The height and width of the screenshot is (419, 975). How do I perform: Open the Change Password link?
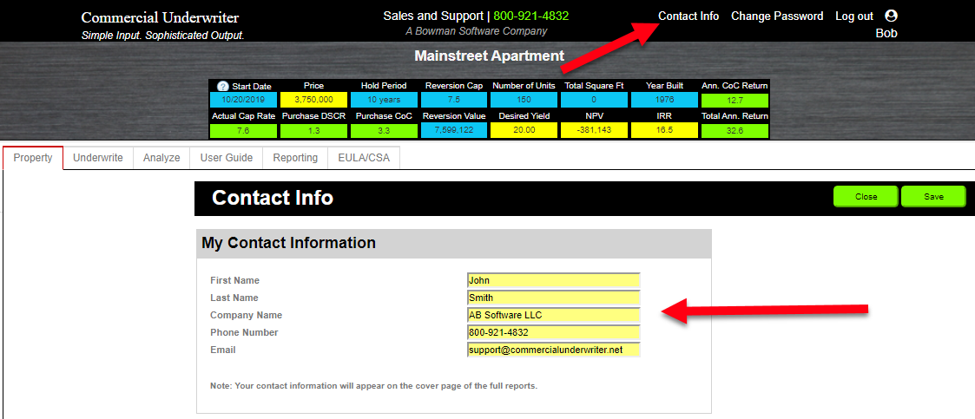(777, 16)
